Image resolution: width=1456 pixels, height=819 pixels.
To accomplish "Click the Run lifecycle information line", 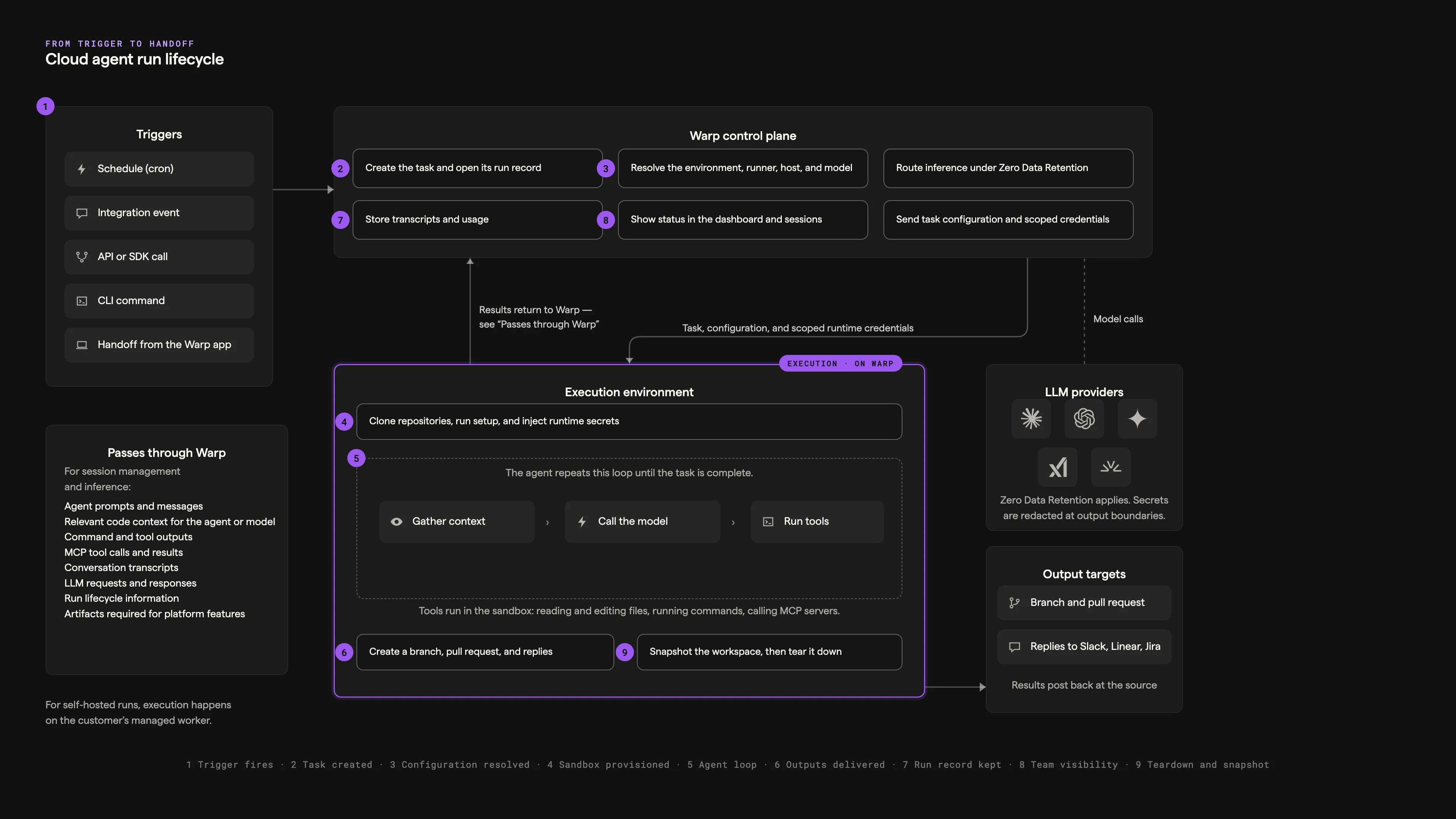I will coord(121,599).
